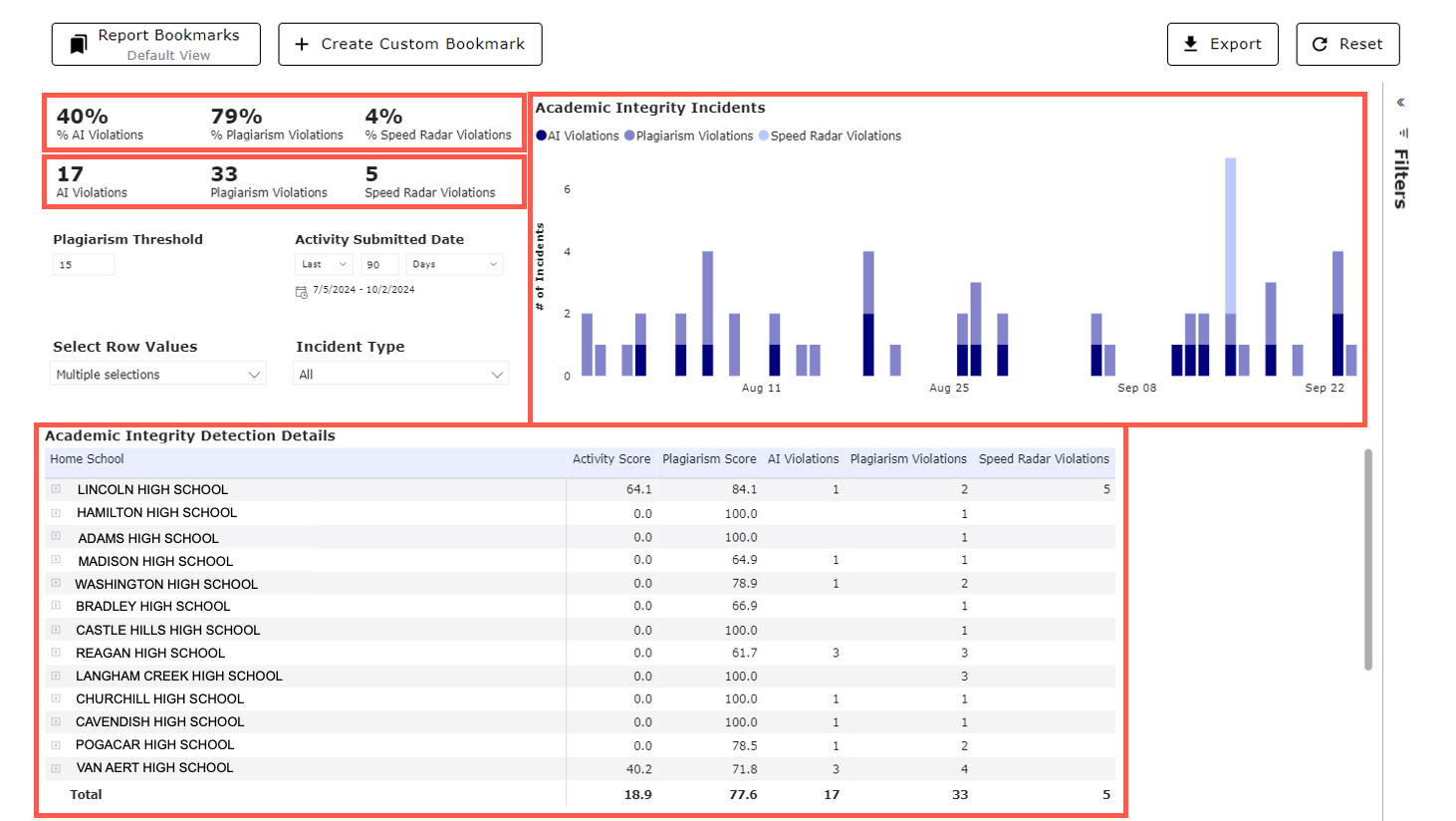Sort by Plagiarism Violations column header

[x=908, y=459]
